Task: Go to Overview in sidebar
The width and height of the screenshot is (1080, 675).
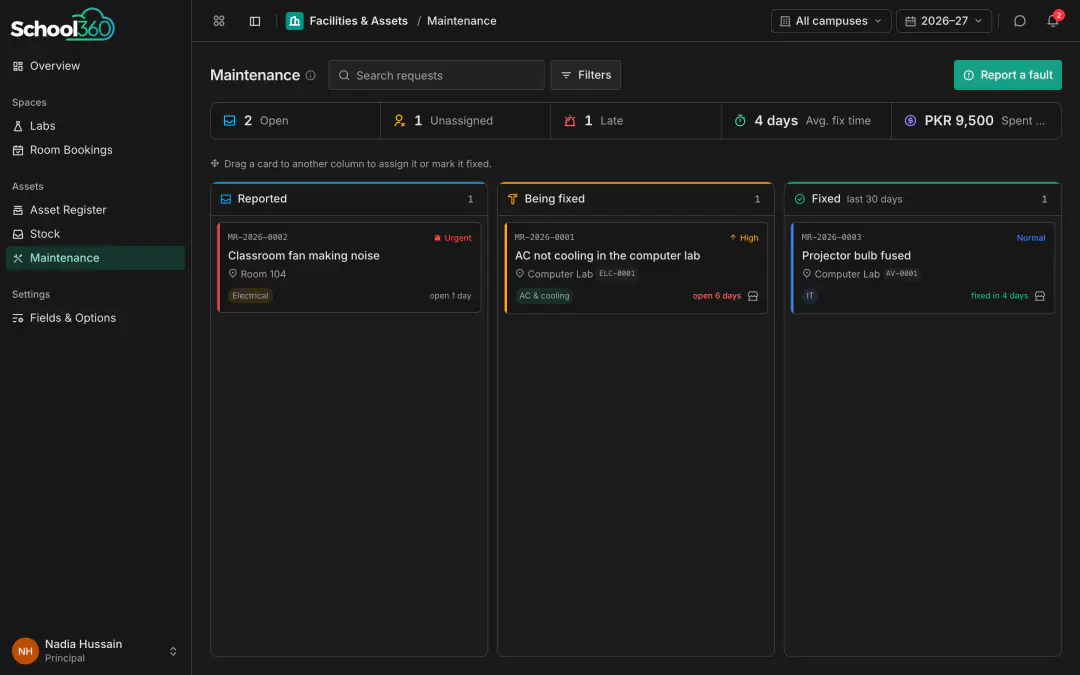Action: pos(96,66)
